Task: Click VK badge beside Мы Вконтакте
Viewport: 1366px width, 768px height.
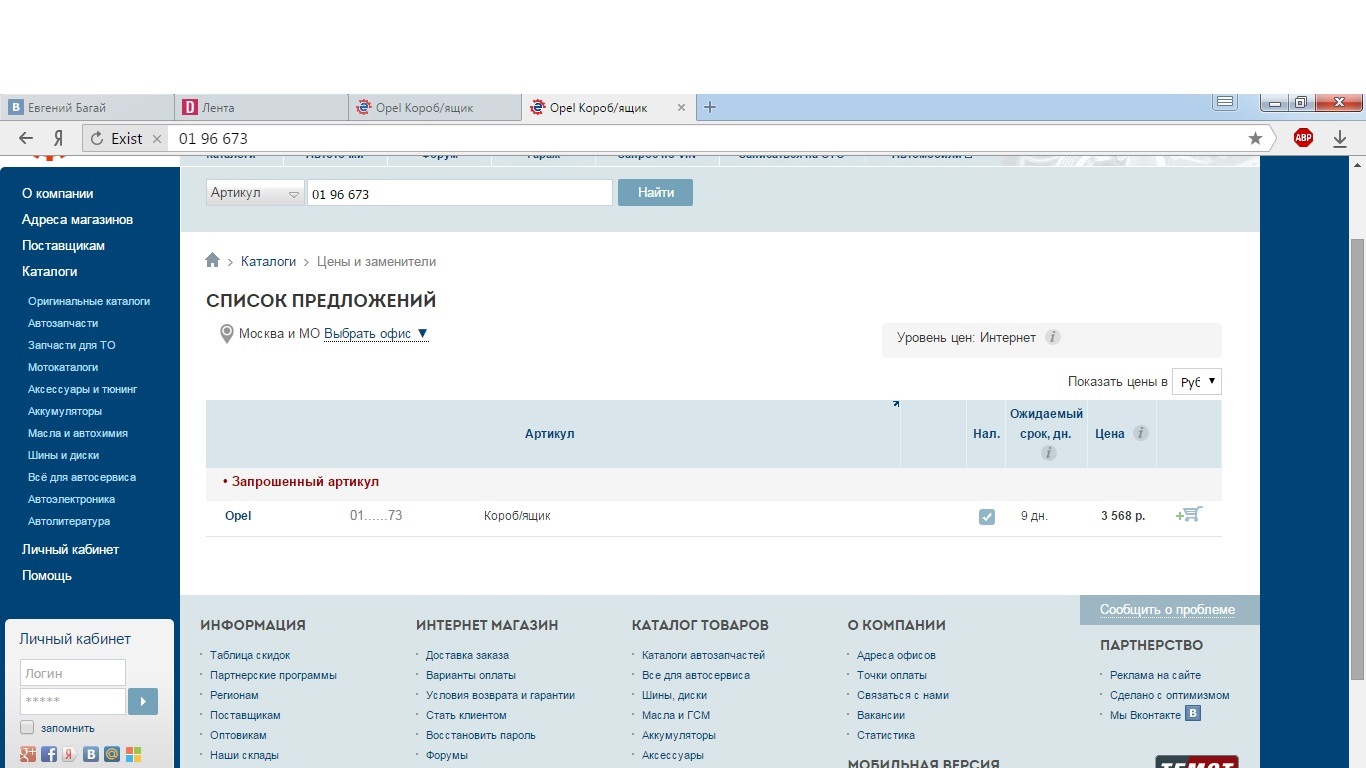Action: click(1192, 713)
